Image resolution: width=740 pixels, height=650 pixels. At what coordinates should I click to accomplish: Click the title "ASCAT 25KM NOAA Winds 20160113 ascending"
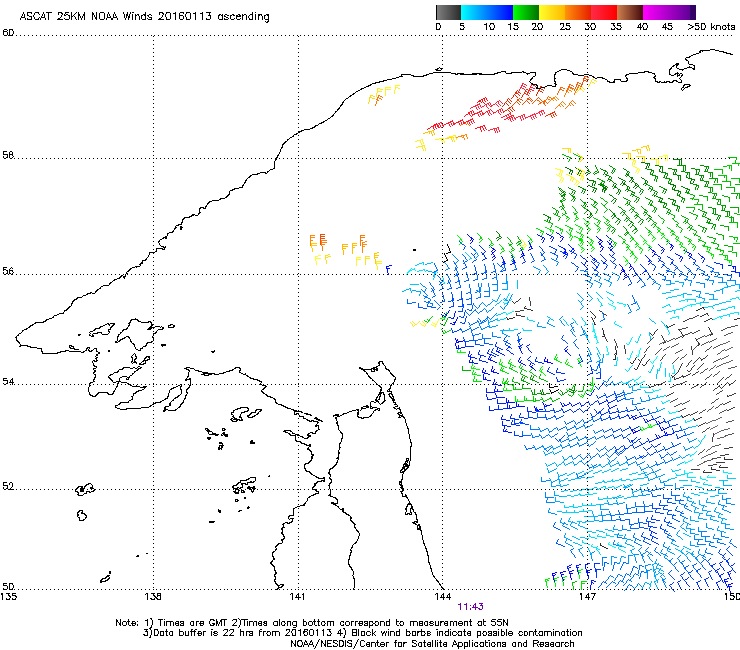pos(144,17)
